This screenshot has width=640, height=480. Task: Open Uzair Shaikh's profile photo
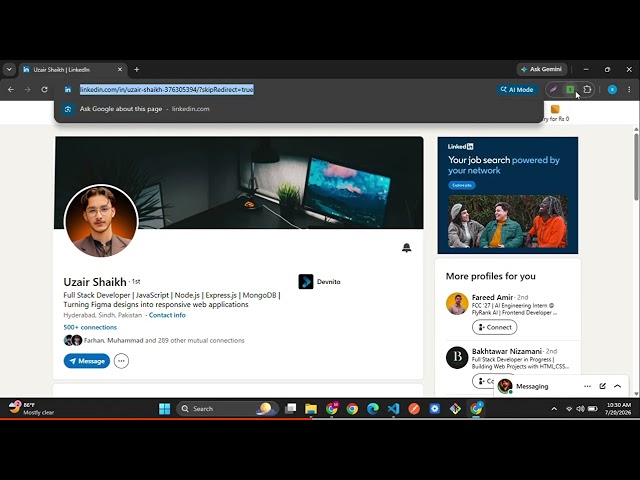(101, 221)
